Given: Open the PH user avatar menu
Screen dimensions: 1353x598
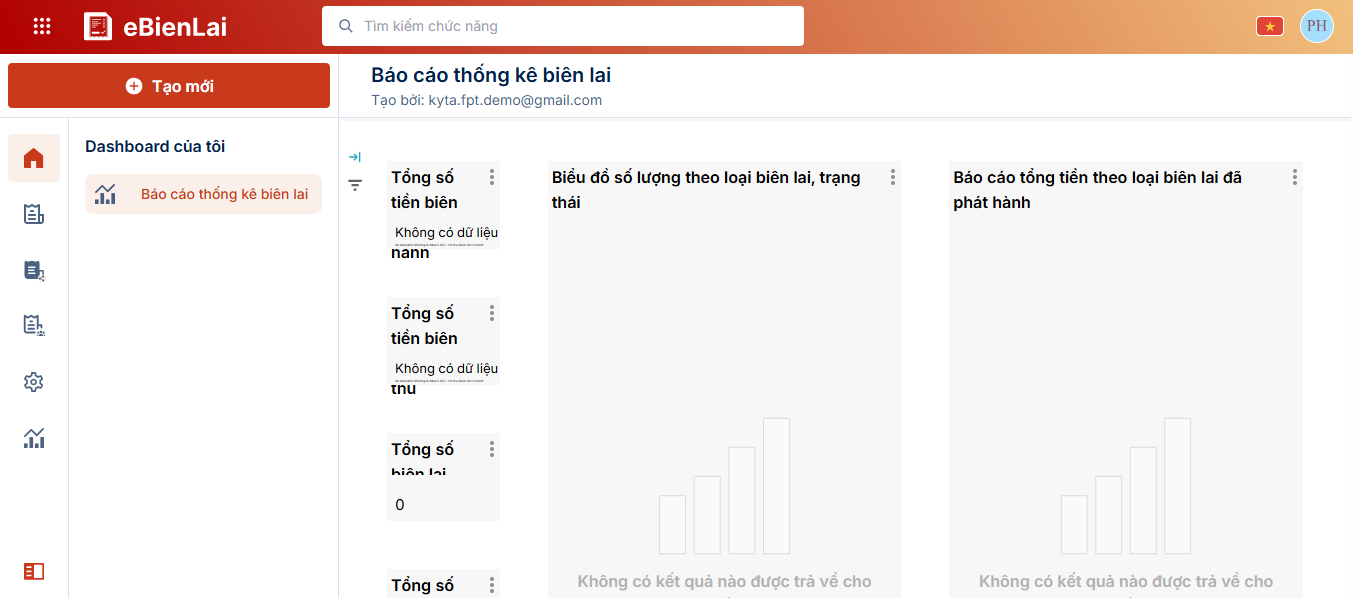Looking at the screenshot, I should point(1316,26).
